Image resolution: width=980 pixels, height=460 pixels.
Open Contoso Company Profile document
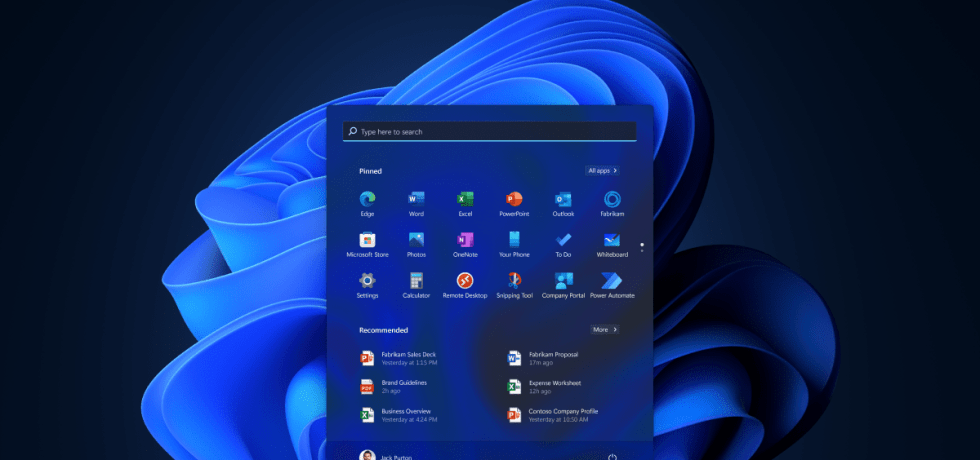click(562, 414)
